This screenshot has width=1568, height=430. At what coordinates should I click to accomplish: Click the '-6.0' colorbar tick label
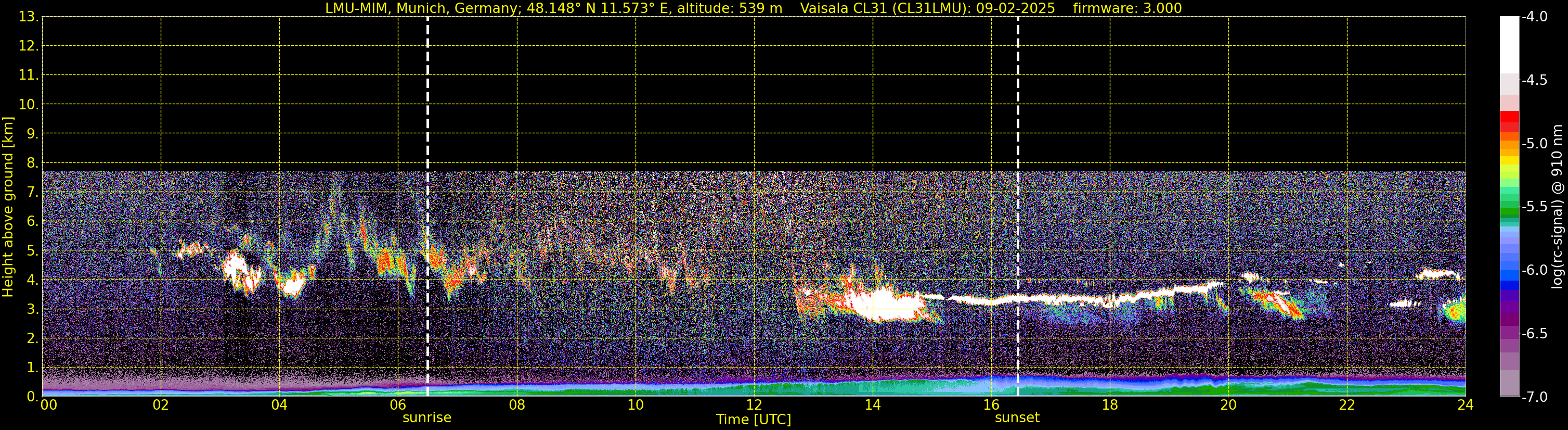(1534, 270)
